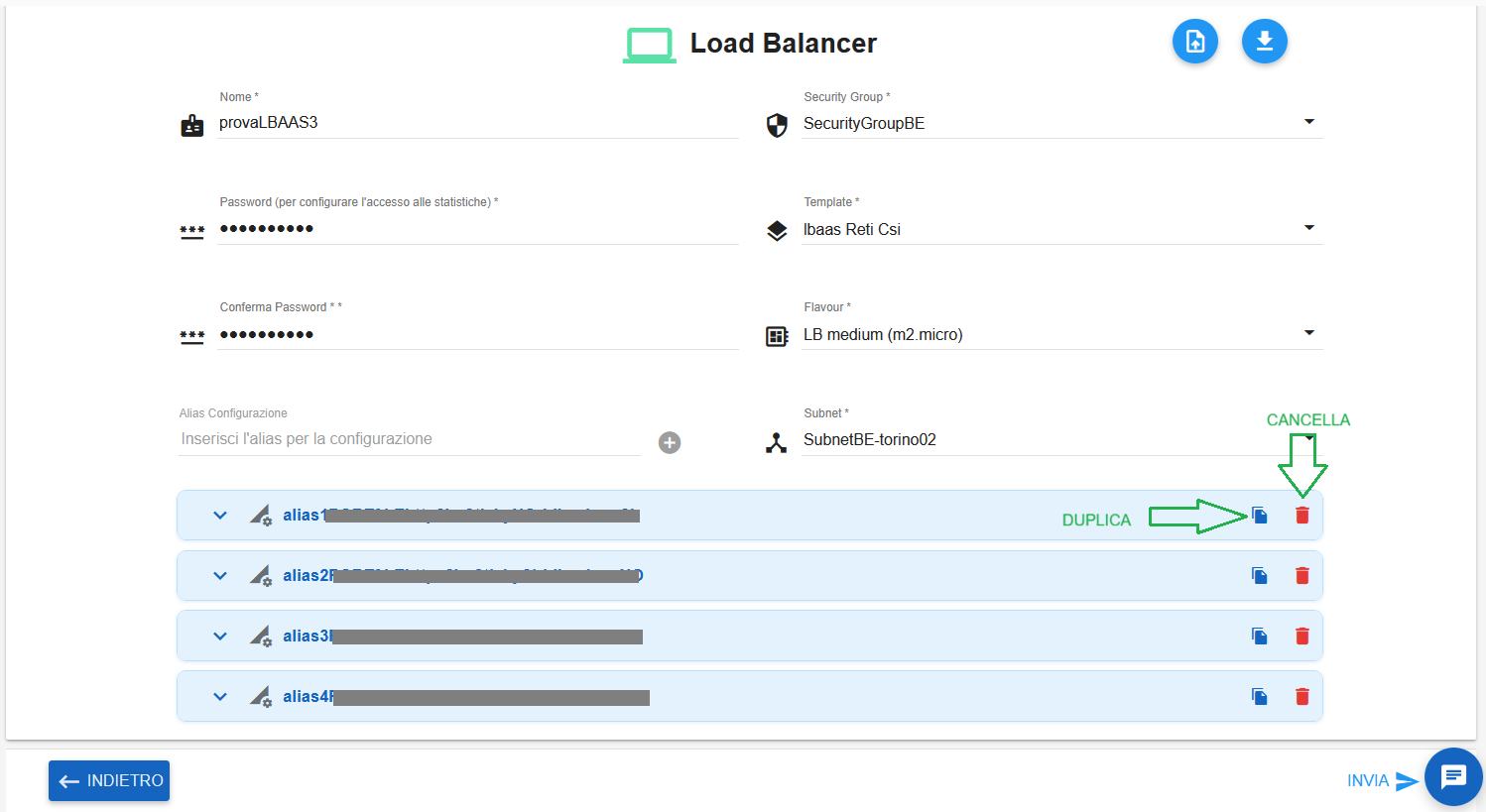Click the shield icon beside Security Group

pos(777,125)
